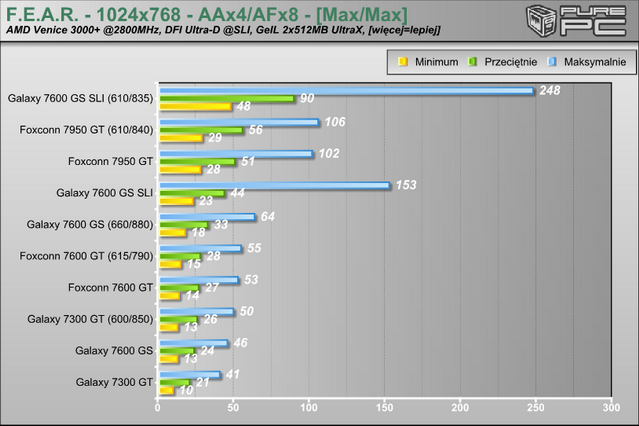Image resolution: width=639 pixels, height=426 pixels.
Task: Click the green bar valued 90
Action: pyautogui.click(x=227, y=98)
